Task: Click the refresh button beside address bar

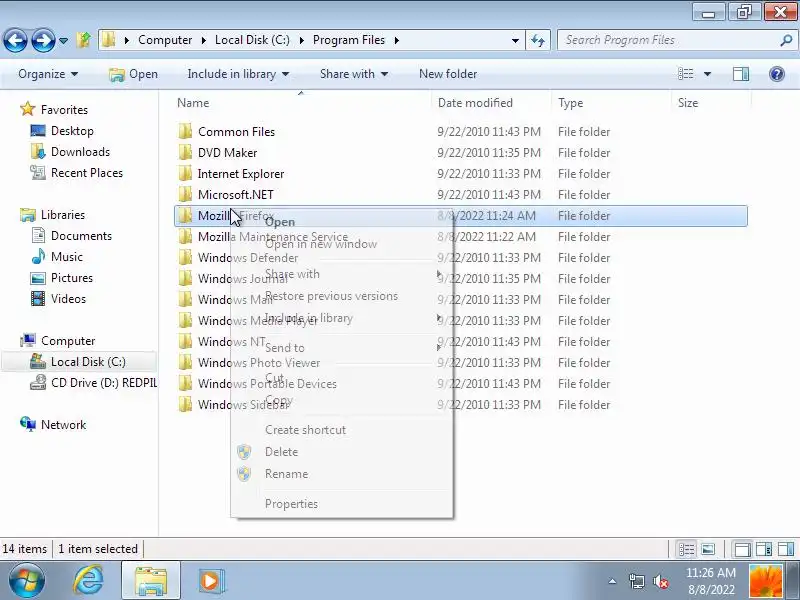Action: [x=538, y=40]
